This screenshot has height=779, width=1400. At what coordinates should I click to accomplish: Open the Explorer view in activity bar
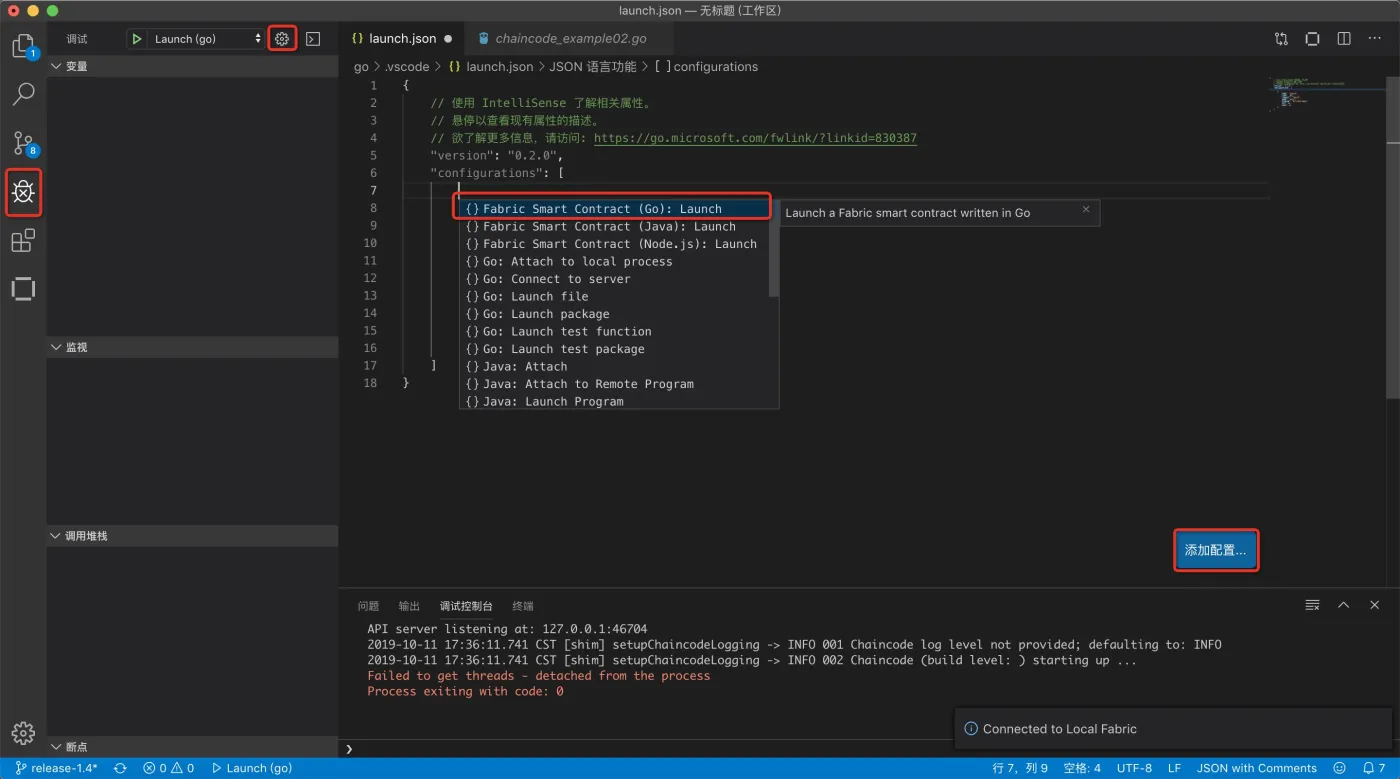[x=23, y=46]
